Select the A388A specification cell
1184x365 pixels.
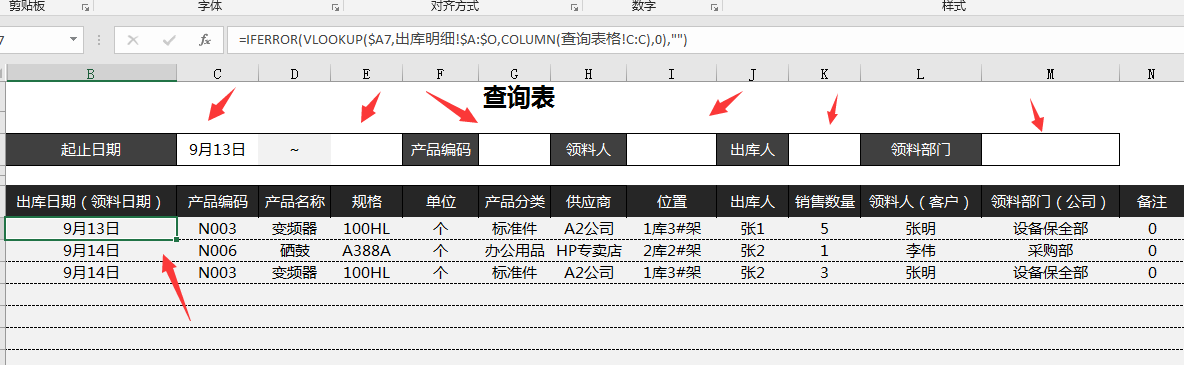367,251
